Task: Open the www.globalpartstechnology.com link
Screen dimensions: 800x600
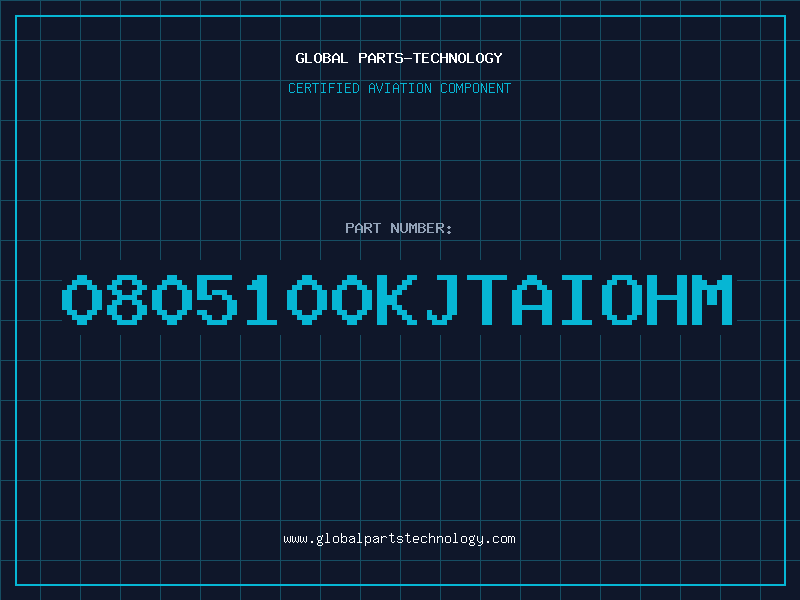Action: click(399, 539)
